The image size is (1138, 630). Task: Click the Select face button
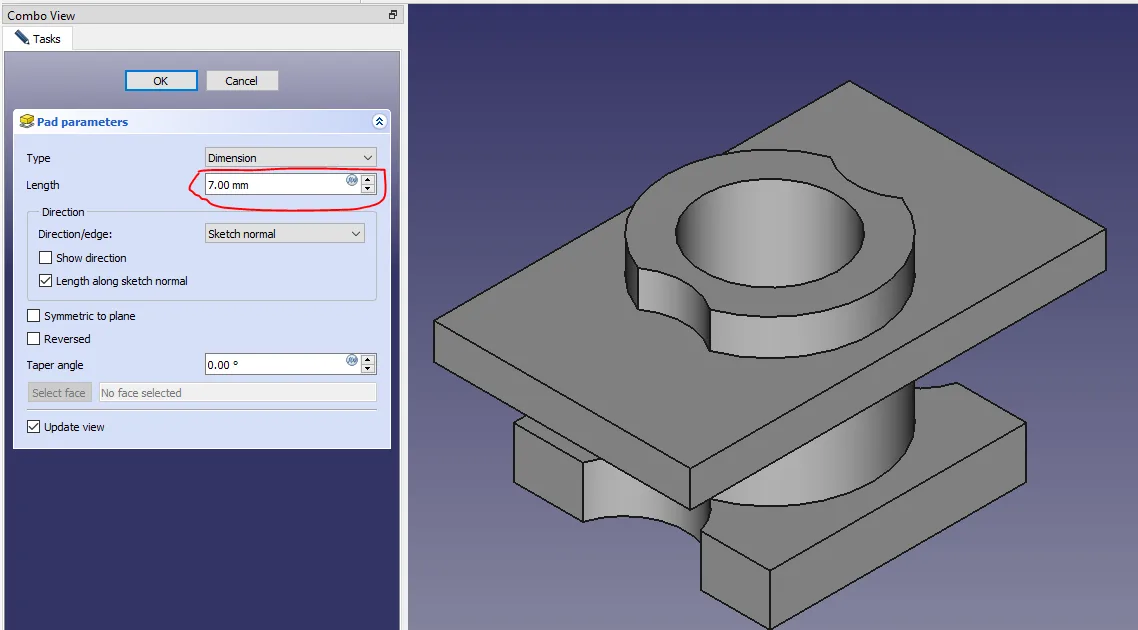click(60, 393)
